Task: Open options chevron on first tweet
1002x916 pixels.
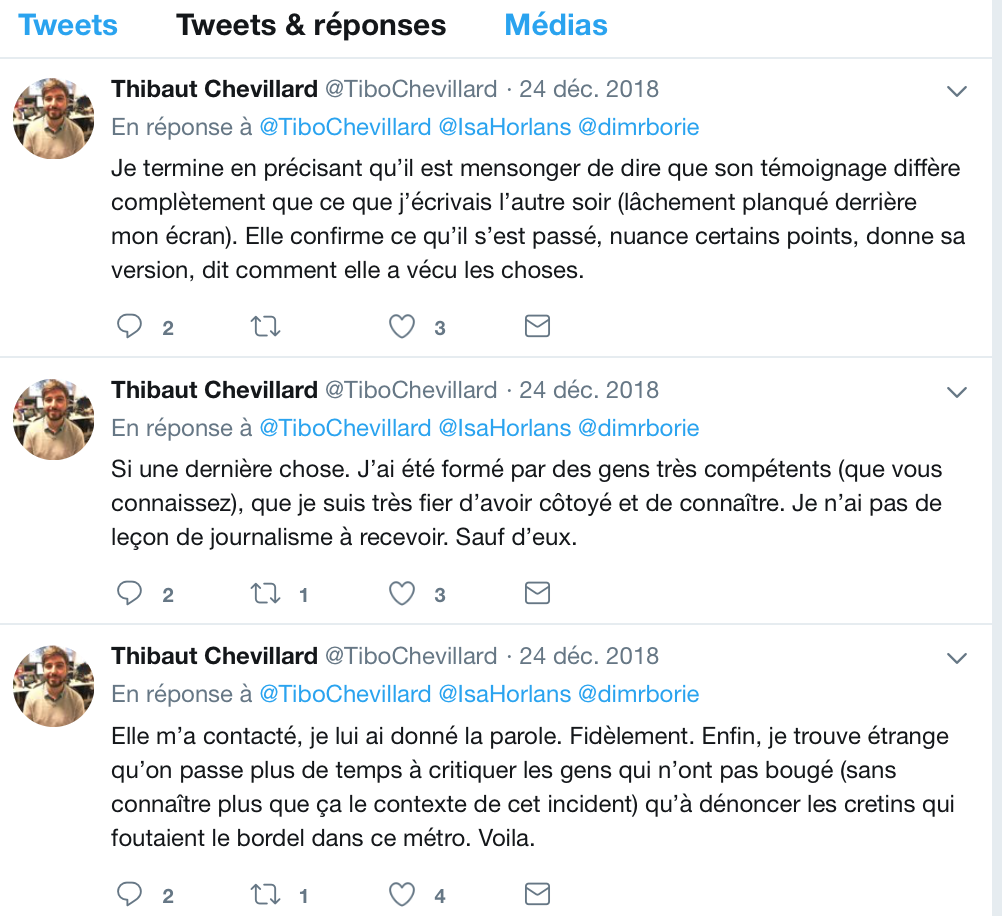Action: click(x=957, y=91)
